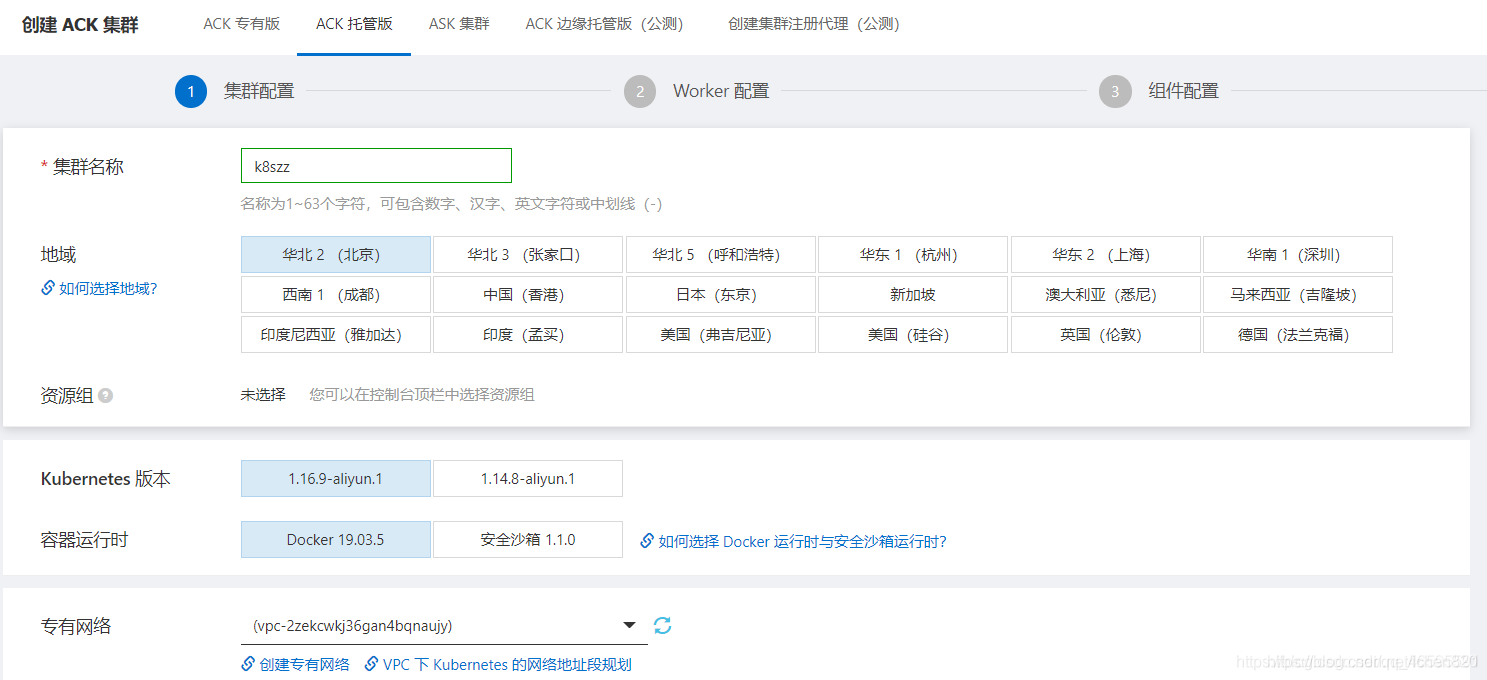The height and width of the screenshot is (680, 1487).
Task: Select the ACK 托管版 tab
Action: (354, 24)
